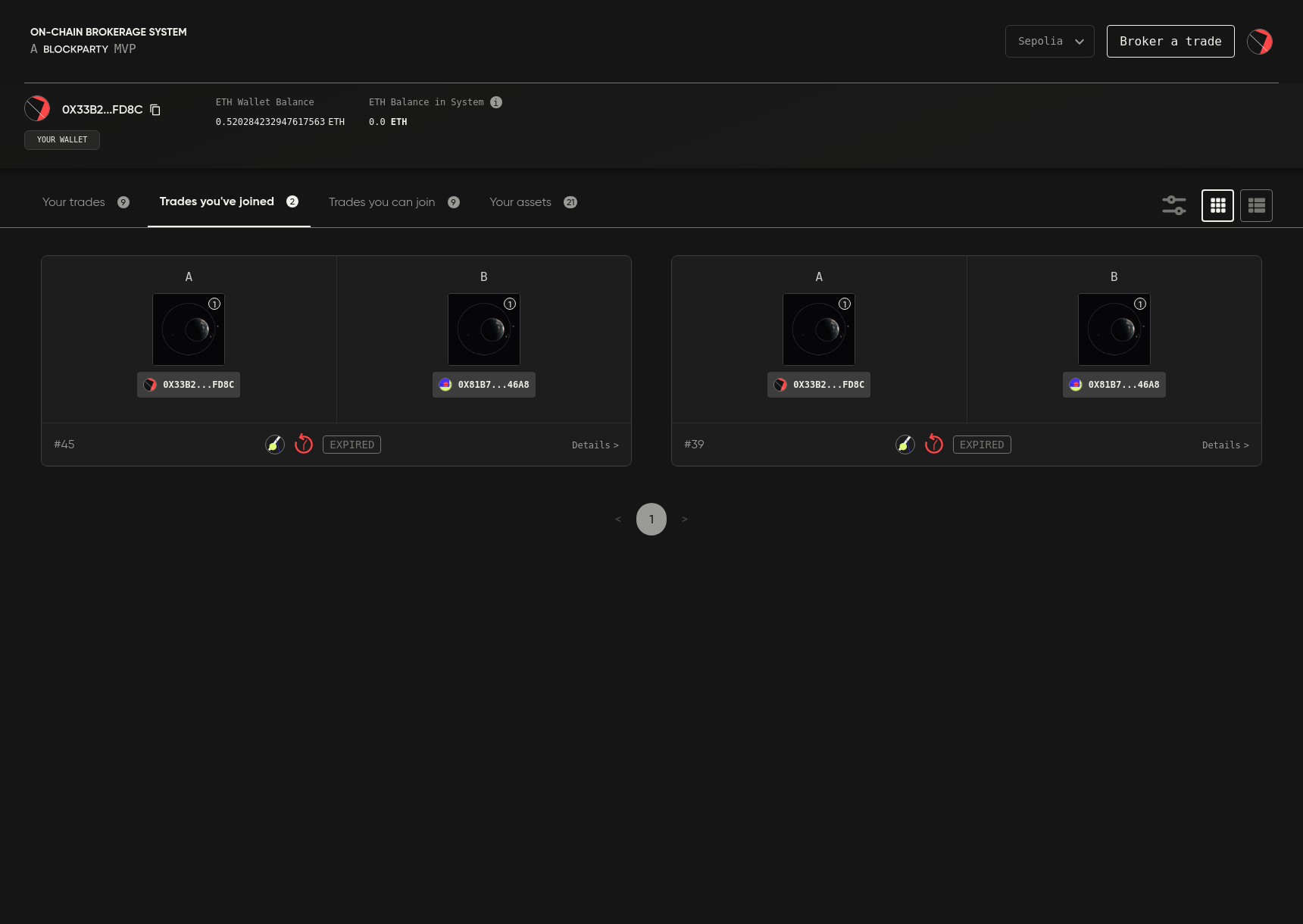Image resolution: width=1303 pixels, height=924 pixels.
Task: Click the broom icon on trade #45
Action: click(275, 445)
